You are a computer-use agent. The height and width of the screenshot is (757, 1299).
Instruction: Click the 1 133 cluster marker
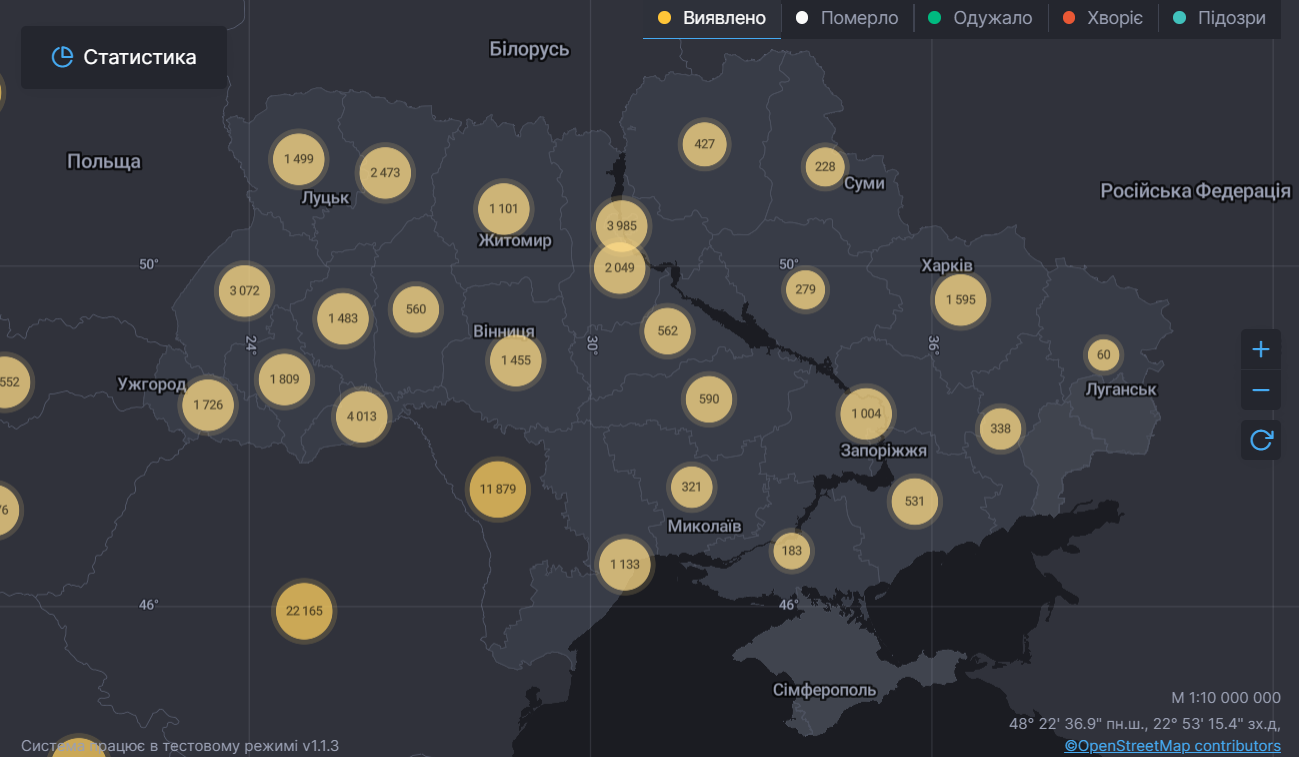[x=625, y=564]
